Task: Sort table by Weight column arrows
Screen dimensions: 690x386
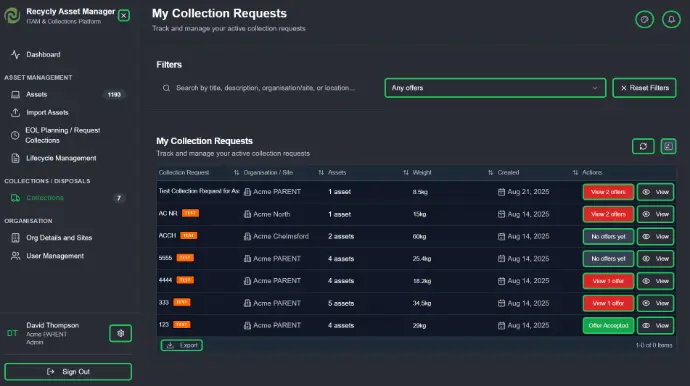Action: tap(490, 173)
